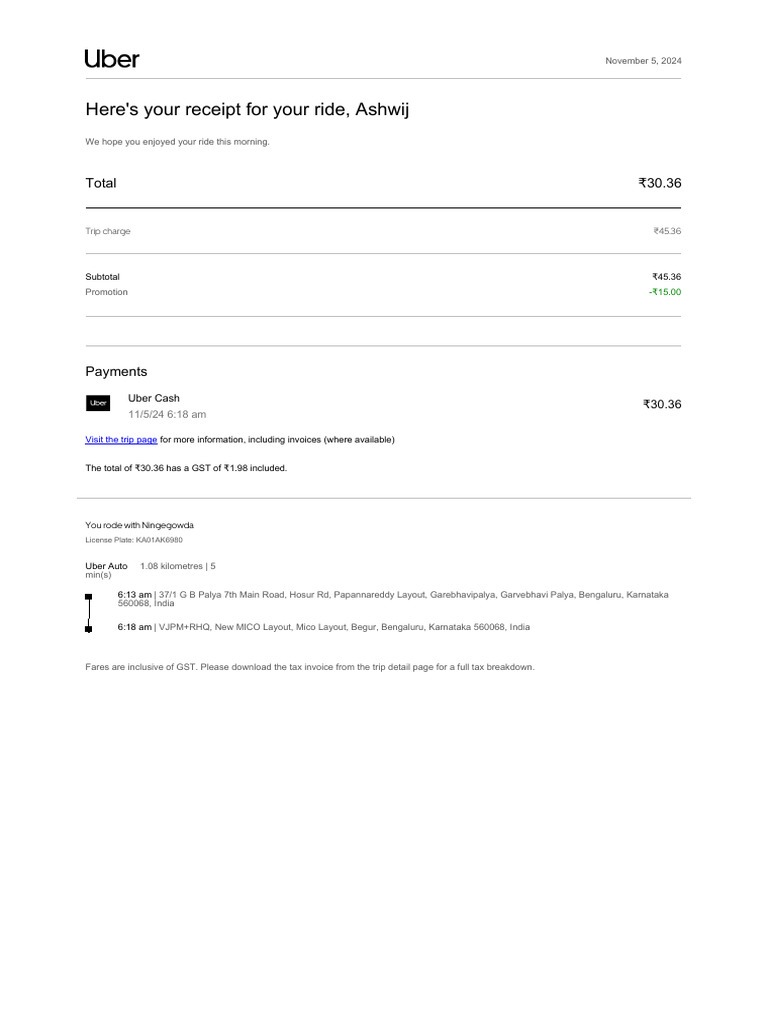Click the green promotion discount -₹15.00
768x1024 pixels.
tap(664, 292)
